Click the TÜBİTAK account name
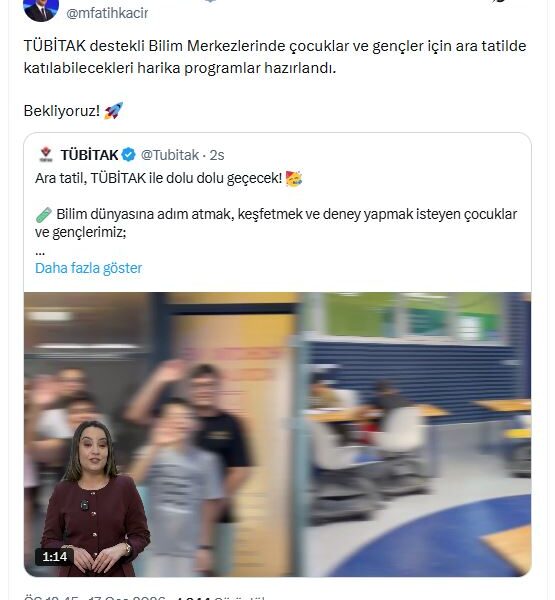The width and height of the screenshot is (555, 600). [x=89, y=155]
